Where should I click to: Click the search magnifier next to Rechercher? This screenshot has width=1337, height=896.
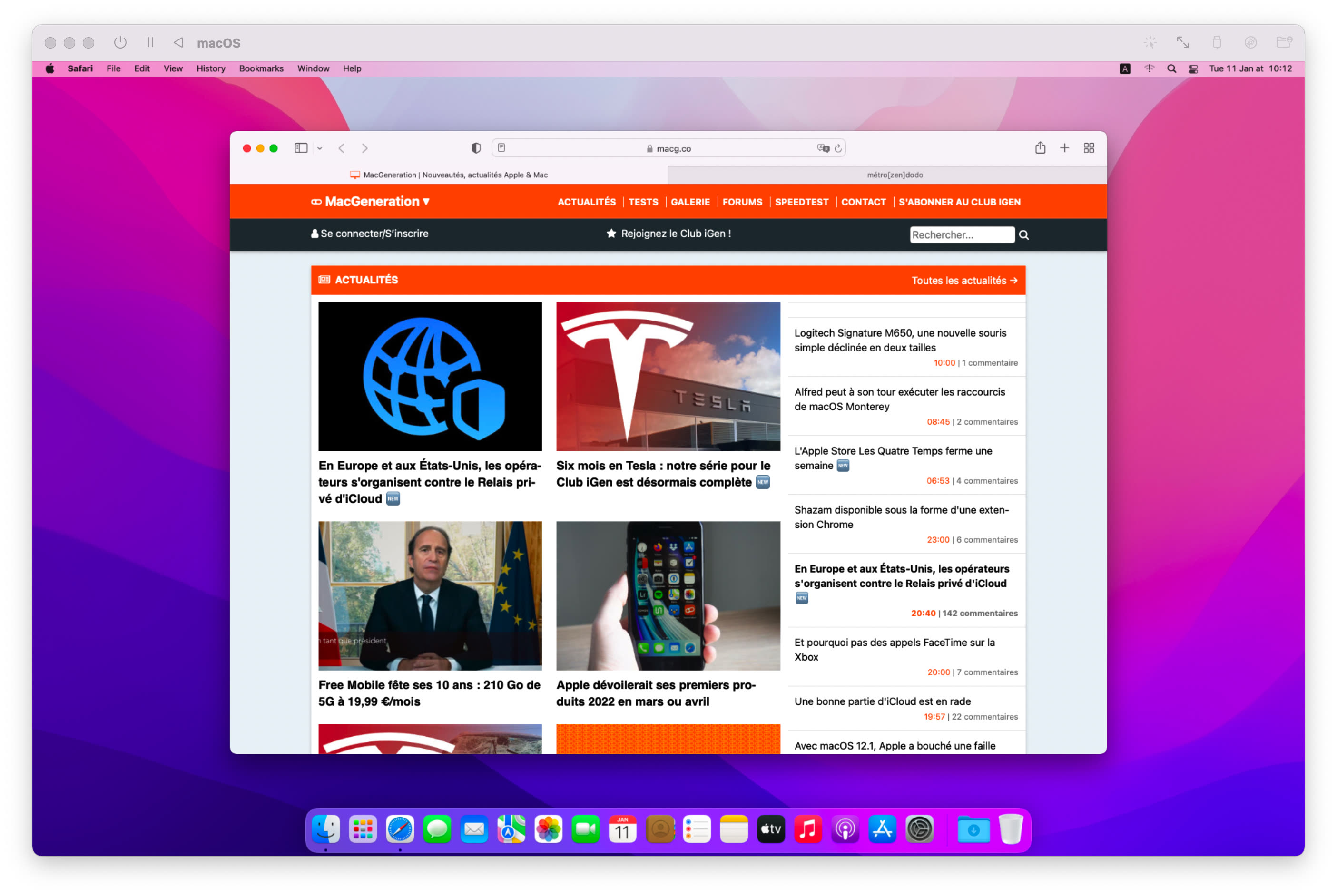tap(1024, 235)
